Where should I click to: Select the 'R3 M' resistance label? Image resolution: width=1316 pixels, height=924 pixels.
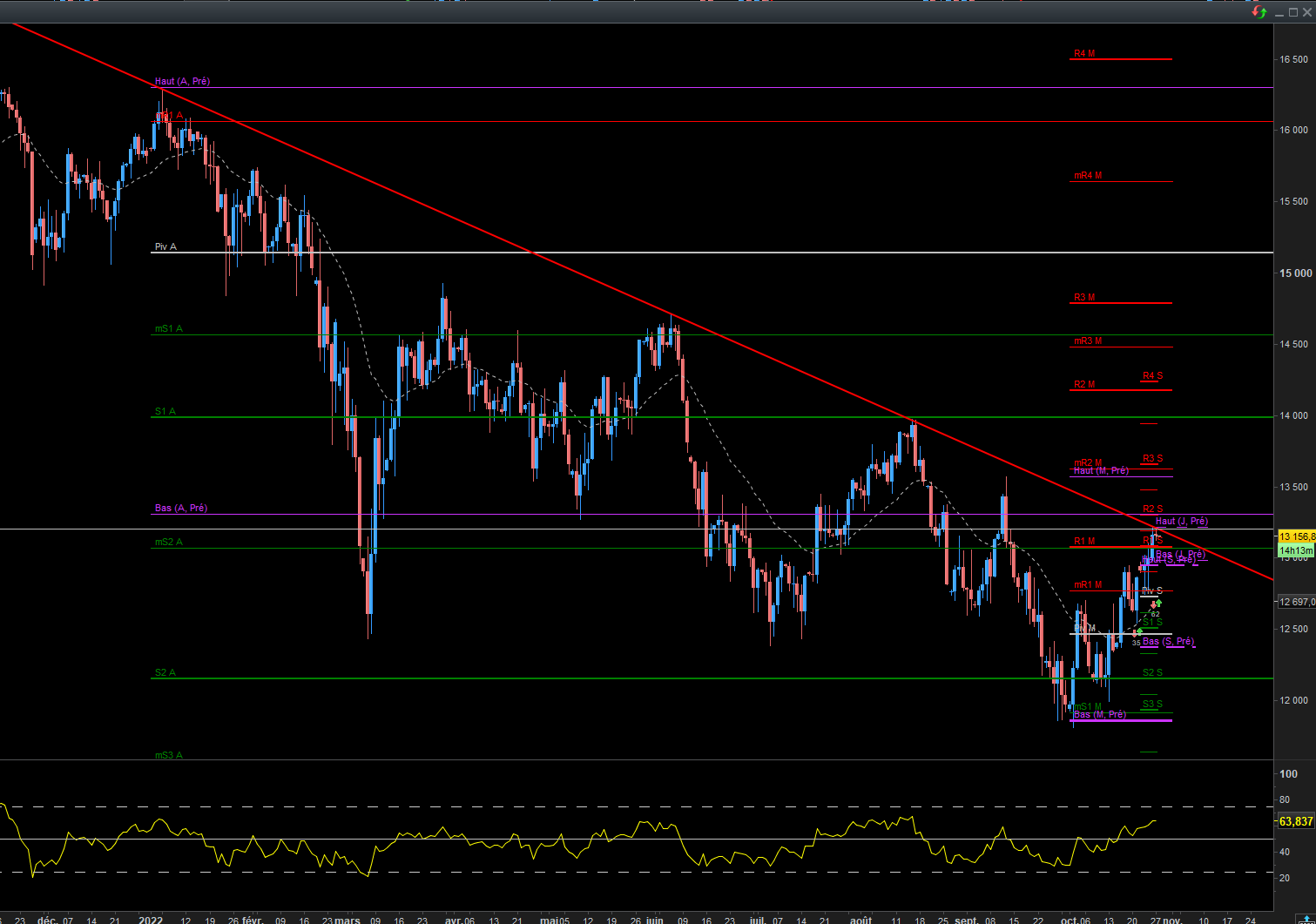(1084, 297)
